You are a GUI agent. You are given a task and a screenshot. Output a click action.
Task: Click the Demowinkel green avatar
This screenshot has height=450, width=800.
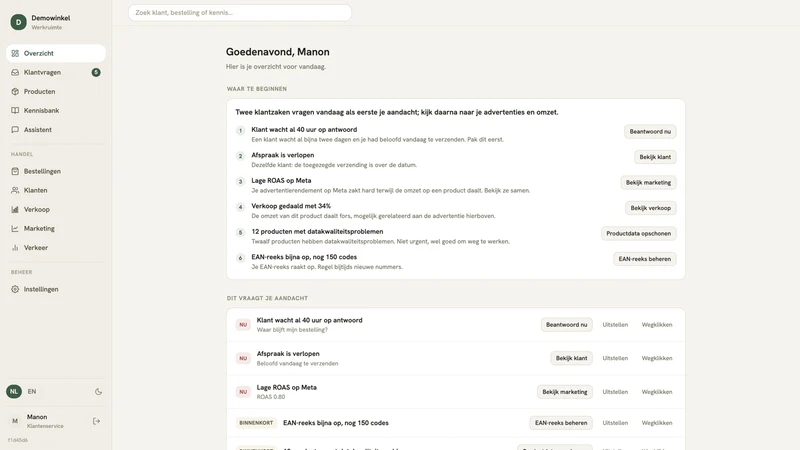tap(18, 22)
